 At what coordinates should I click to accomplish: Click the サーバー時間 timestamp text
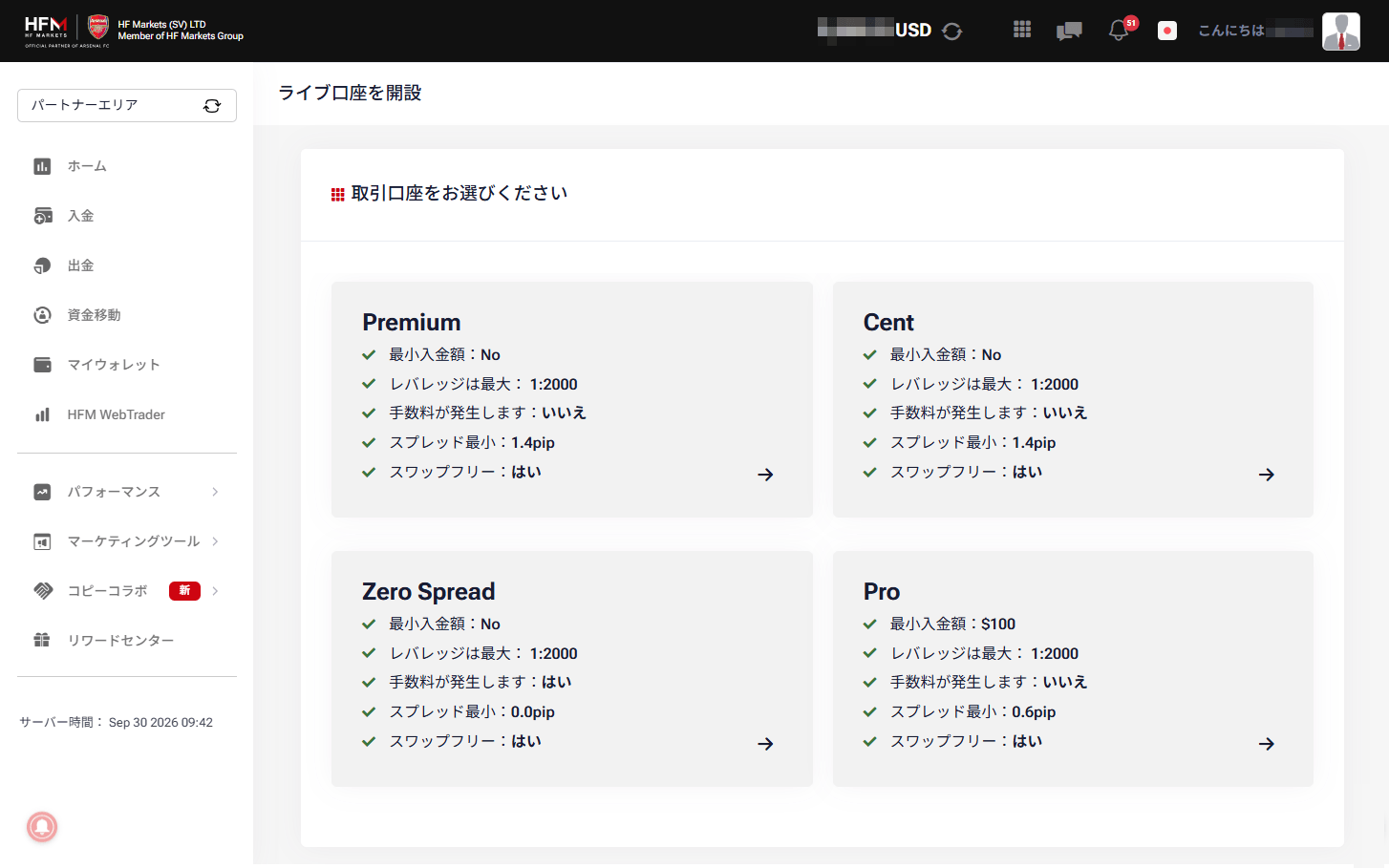click(x=117, y=723)
